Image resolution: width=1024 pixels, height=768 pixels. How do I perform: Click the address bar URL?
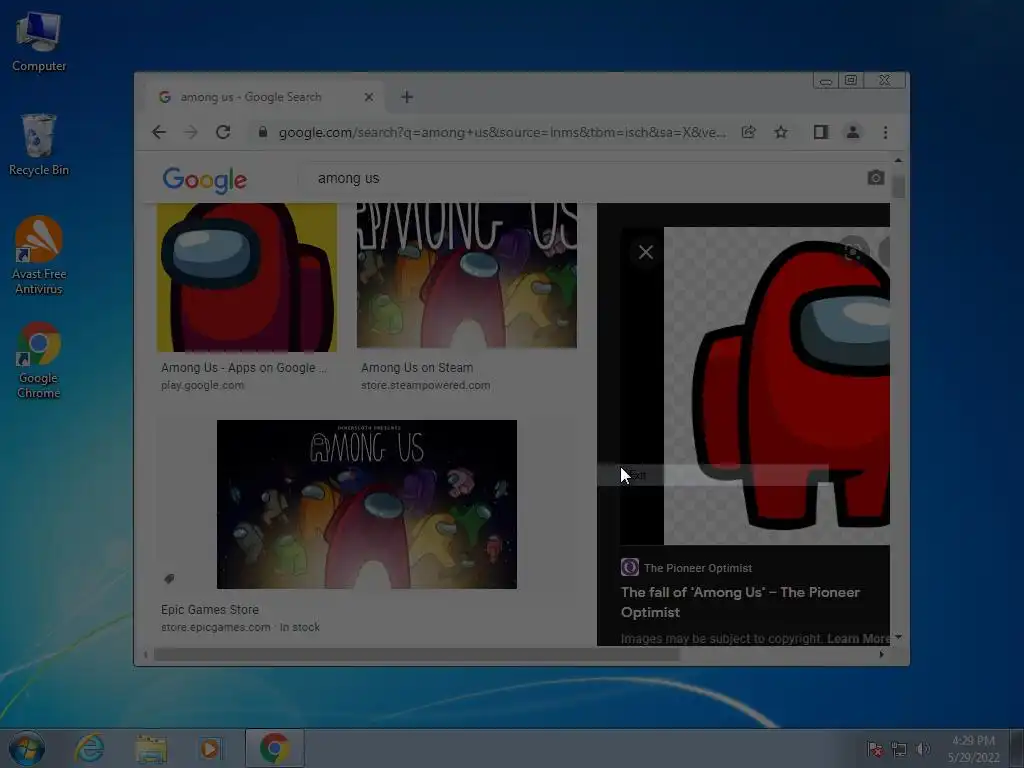(502, 133)
